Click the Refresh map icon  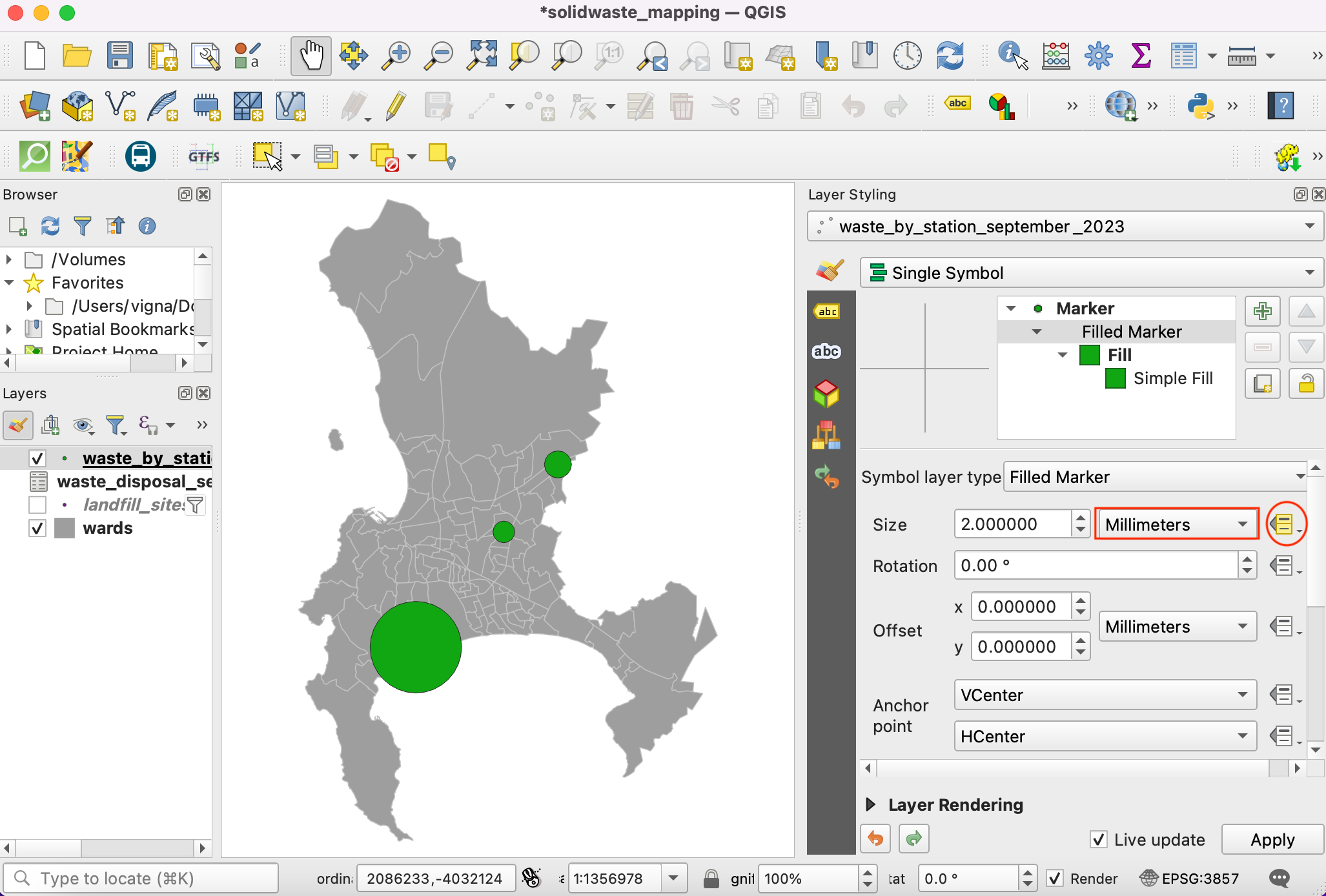pyautogui.click(x=950, y=56)
